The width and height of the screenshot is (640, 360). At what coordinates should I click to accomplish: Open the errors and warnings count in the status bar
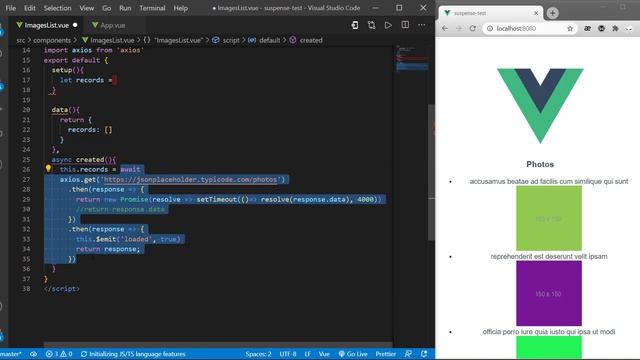[x=59, y=354]
